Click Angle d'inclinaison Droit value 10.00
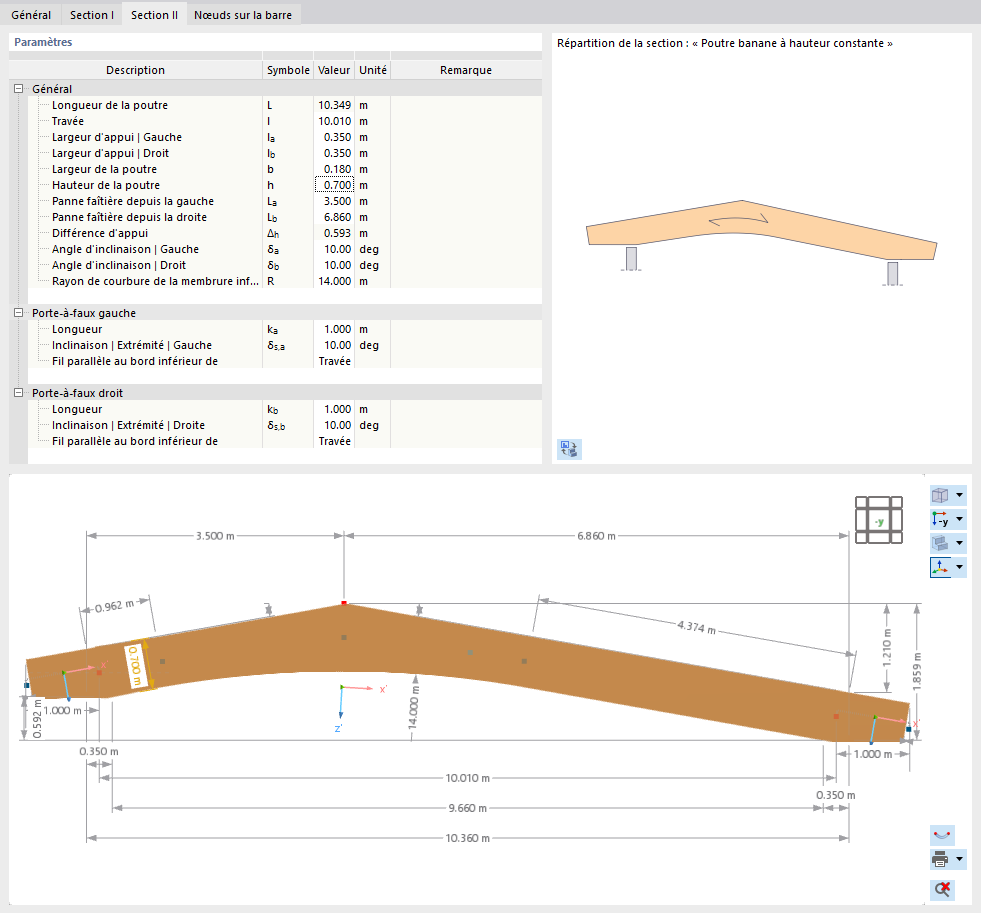 click(334, 265)
